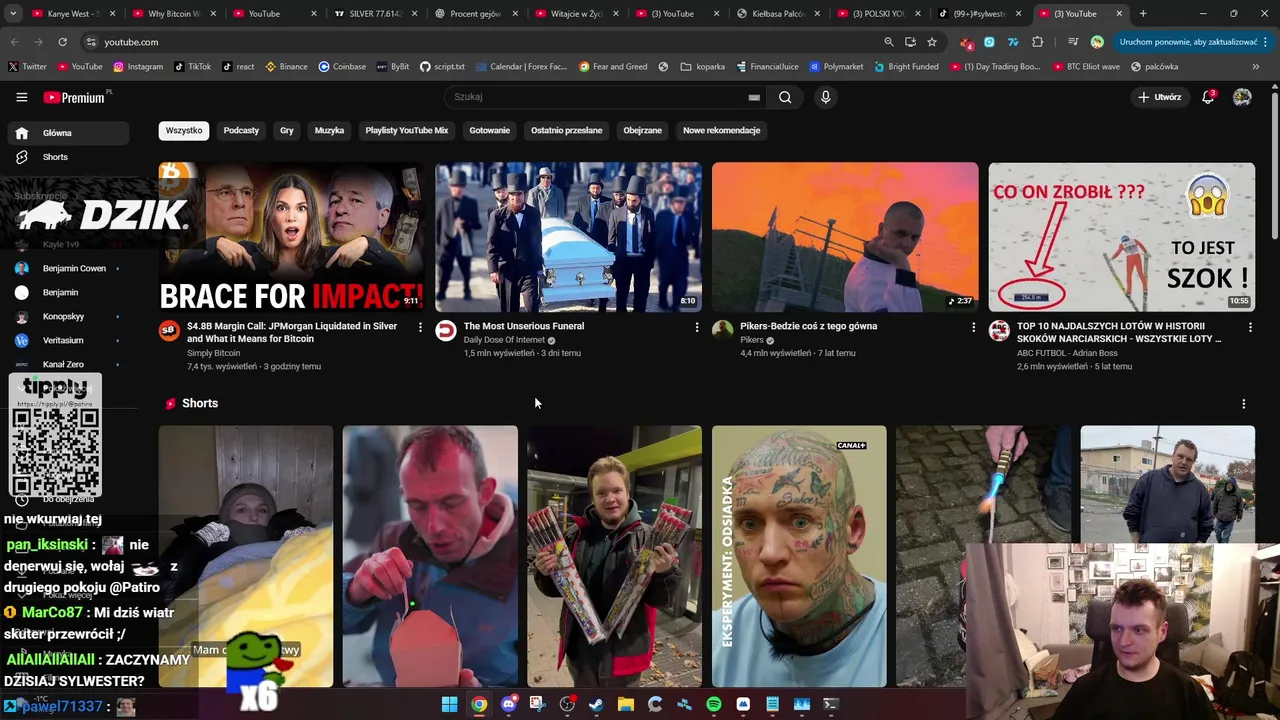
Task: Select the Muzyka filter chip
Action: 329,130
